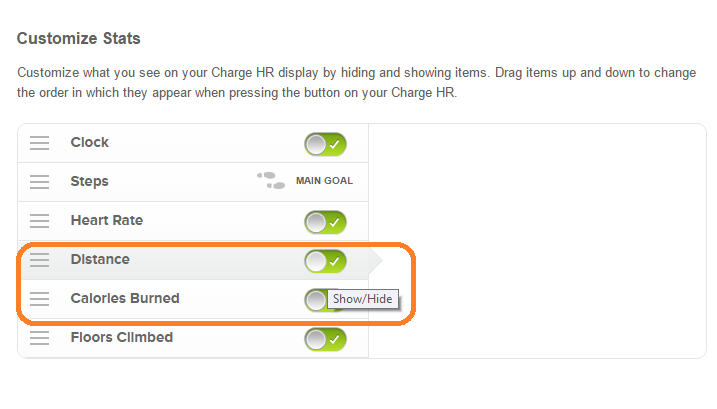Toggle the Heart Rate display switch

(326, 222)
